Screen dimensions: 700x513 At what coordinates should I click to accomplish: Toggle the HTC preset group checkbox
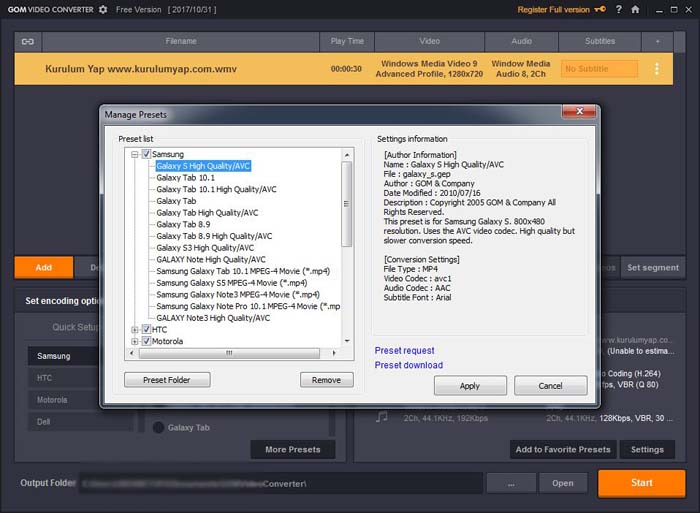[x=146, y=329]
